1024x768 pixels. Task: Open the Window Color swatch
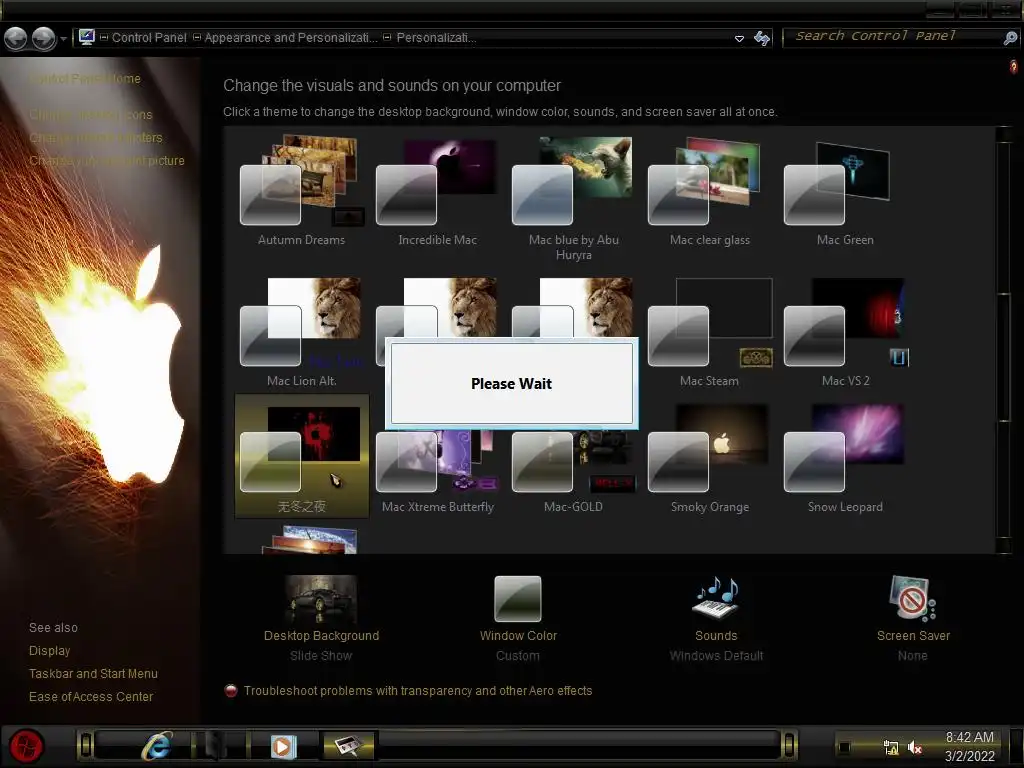[517, 599]
